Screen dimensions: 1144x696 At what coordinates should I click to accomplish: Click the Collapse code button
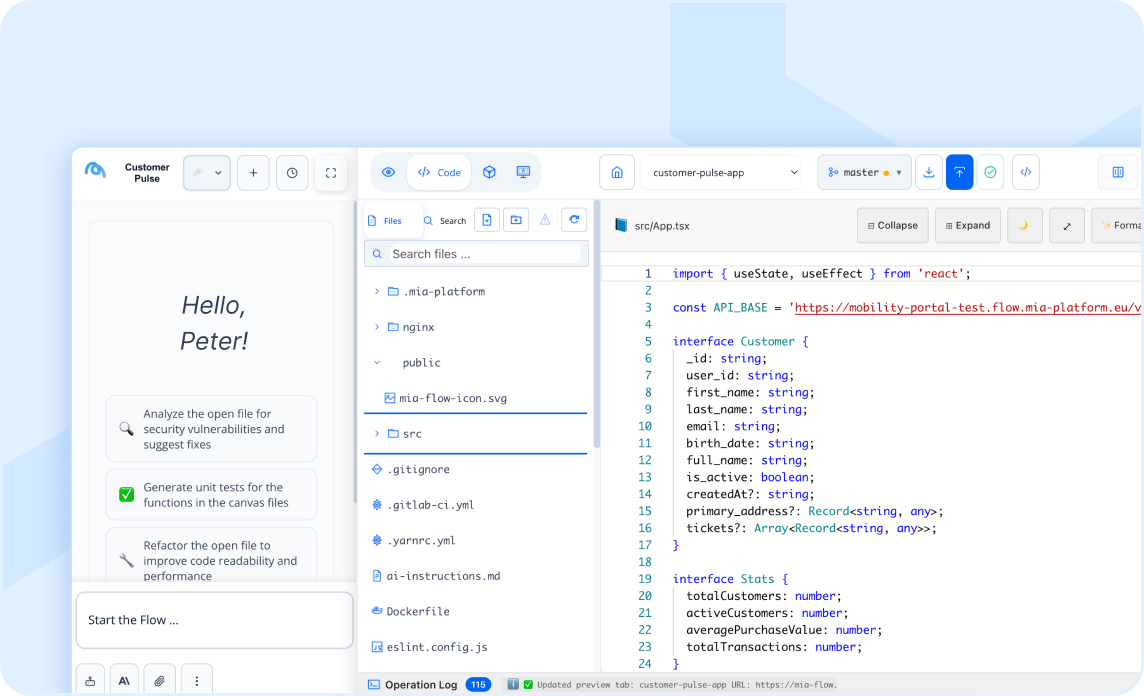pos(892,225)
